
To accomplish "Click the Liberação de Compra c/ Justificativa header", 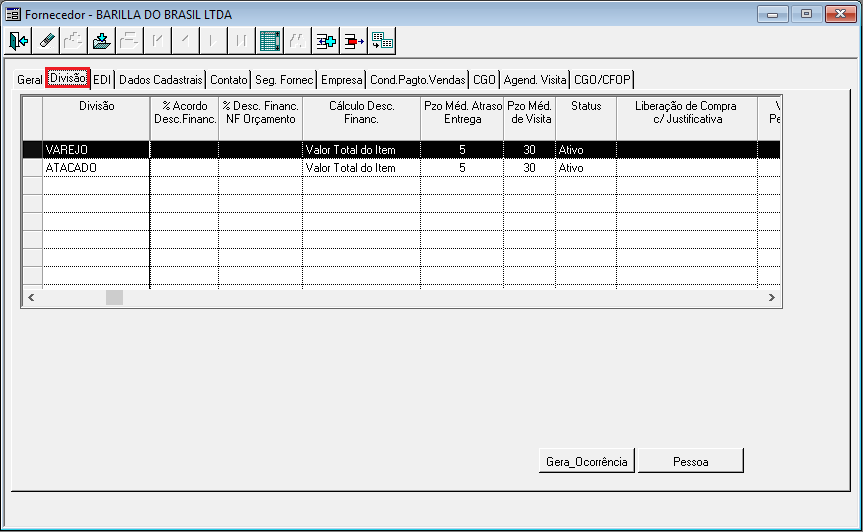I will [687, 118].
